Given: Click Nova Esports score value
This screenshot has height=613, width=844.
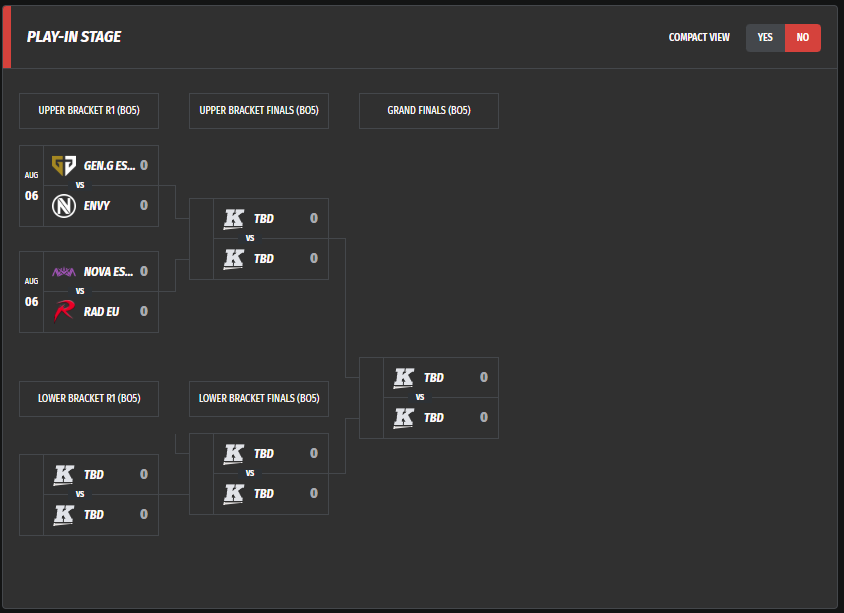Looking at the screenshot, I should [x=144, y=271].
